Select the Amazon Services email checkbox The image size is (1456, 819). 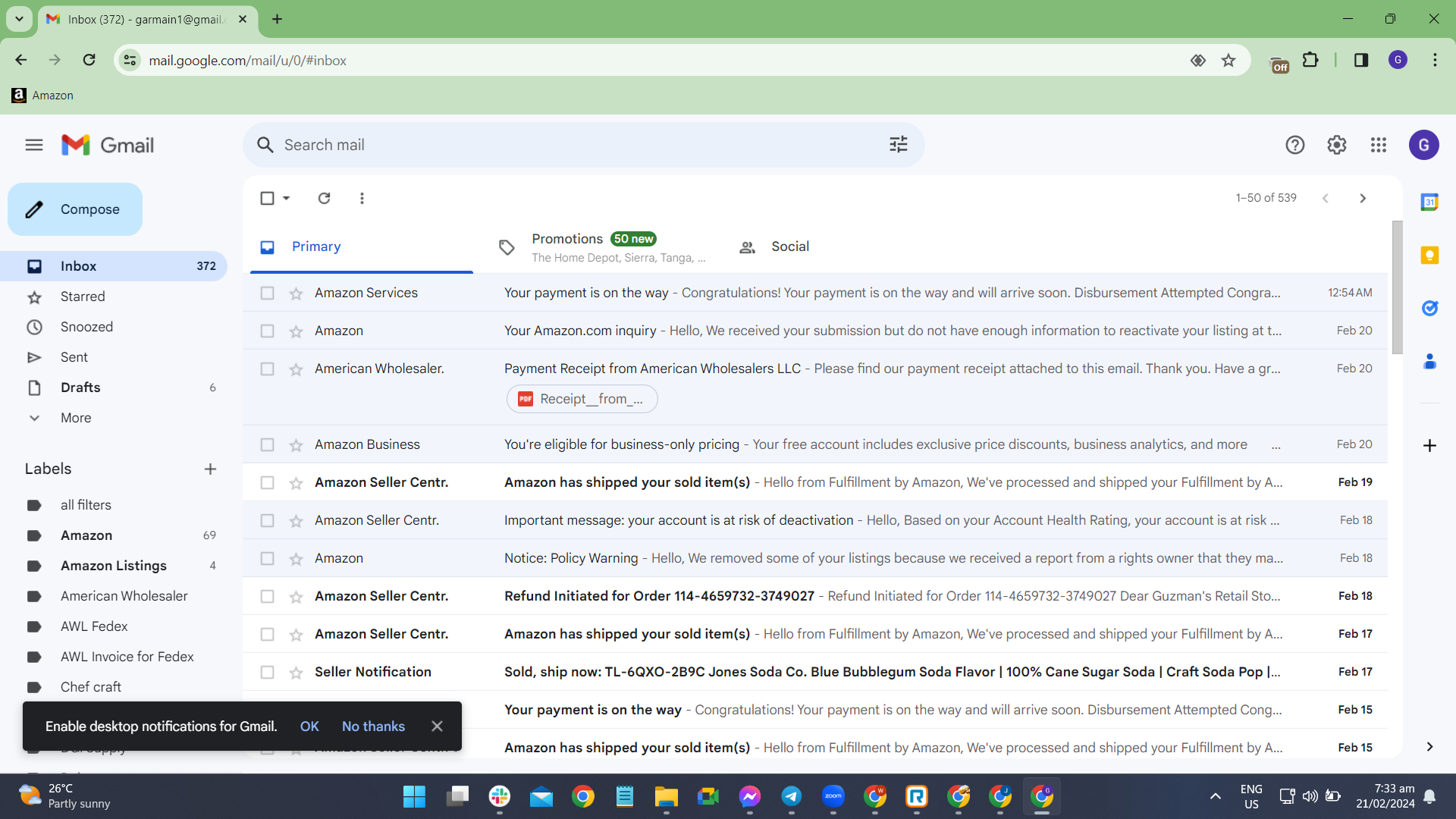[267, 293]
